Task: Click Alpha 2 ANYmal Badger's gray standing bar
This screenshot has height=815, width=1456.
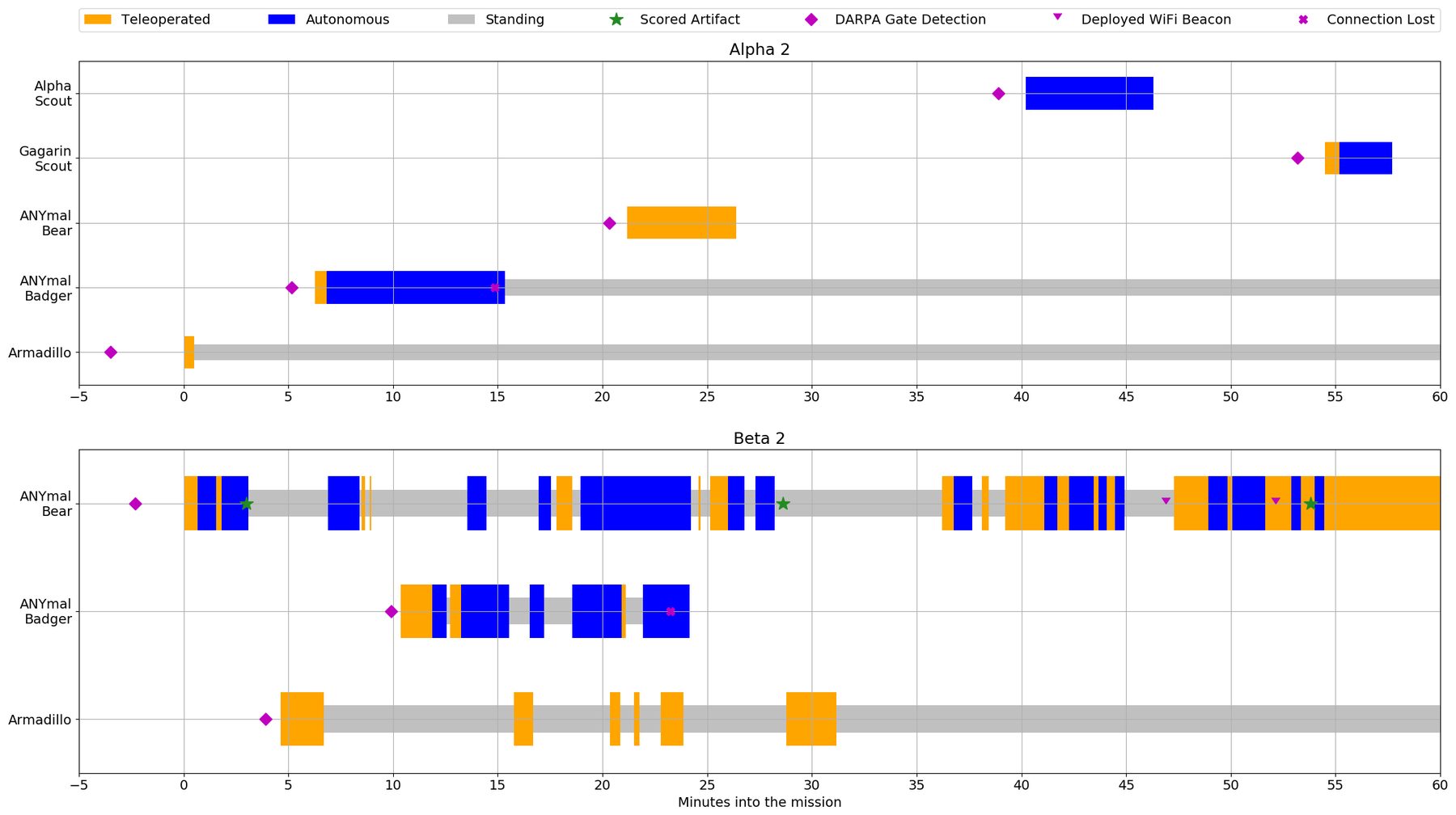Action: (972, 288)
